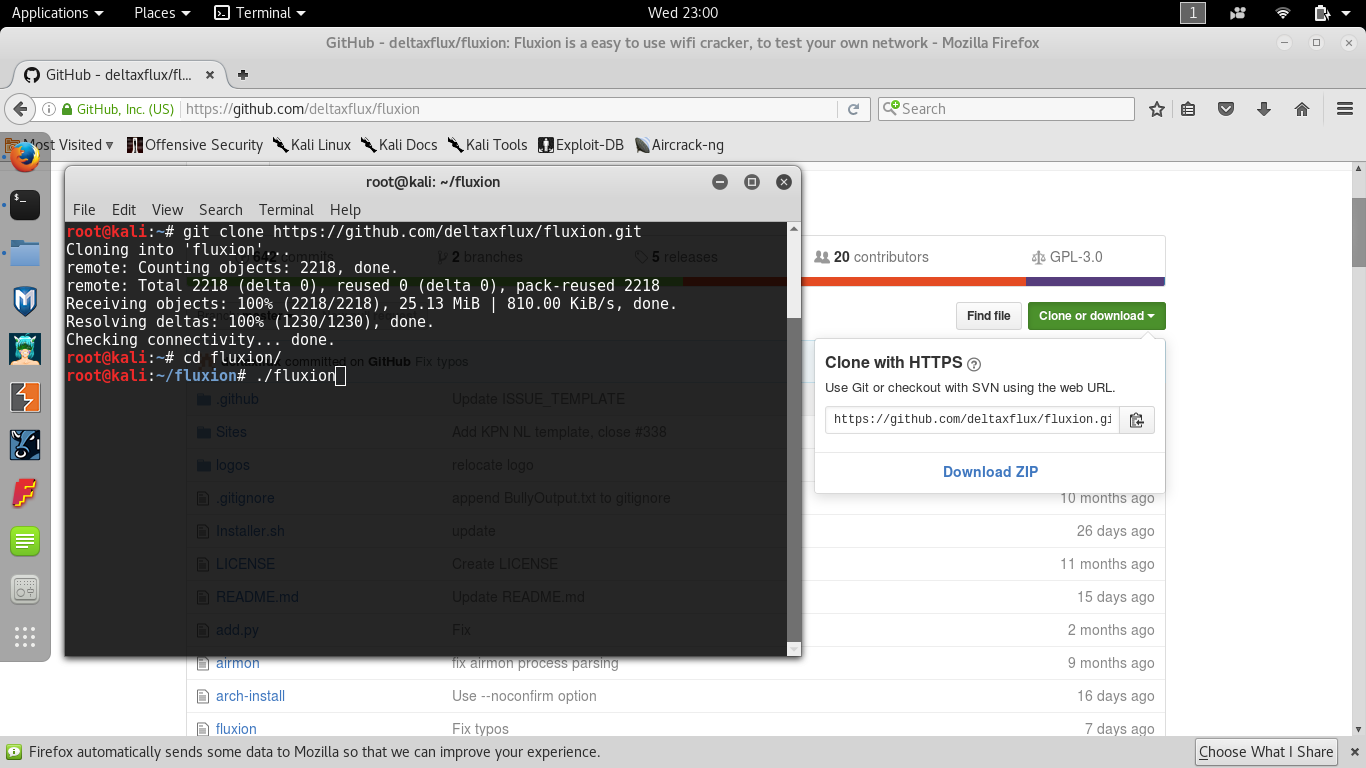Click help icon beside Clone with HTTPS

pos(974,364)
